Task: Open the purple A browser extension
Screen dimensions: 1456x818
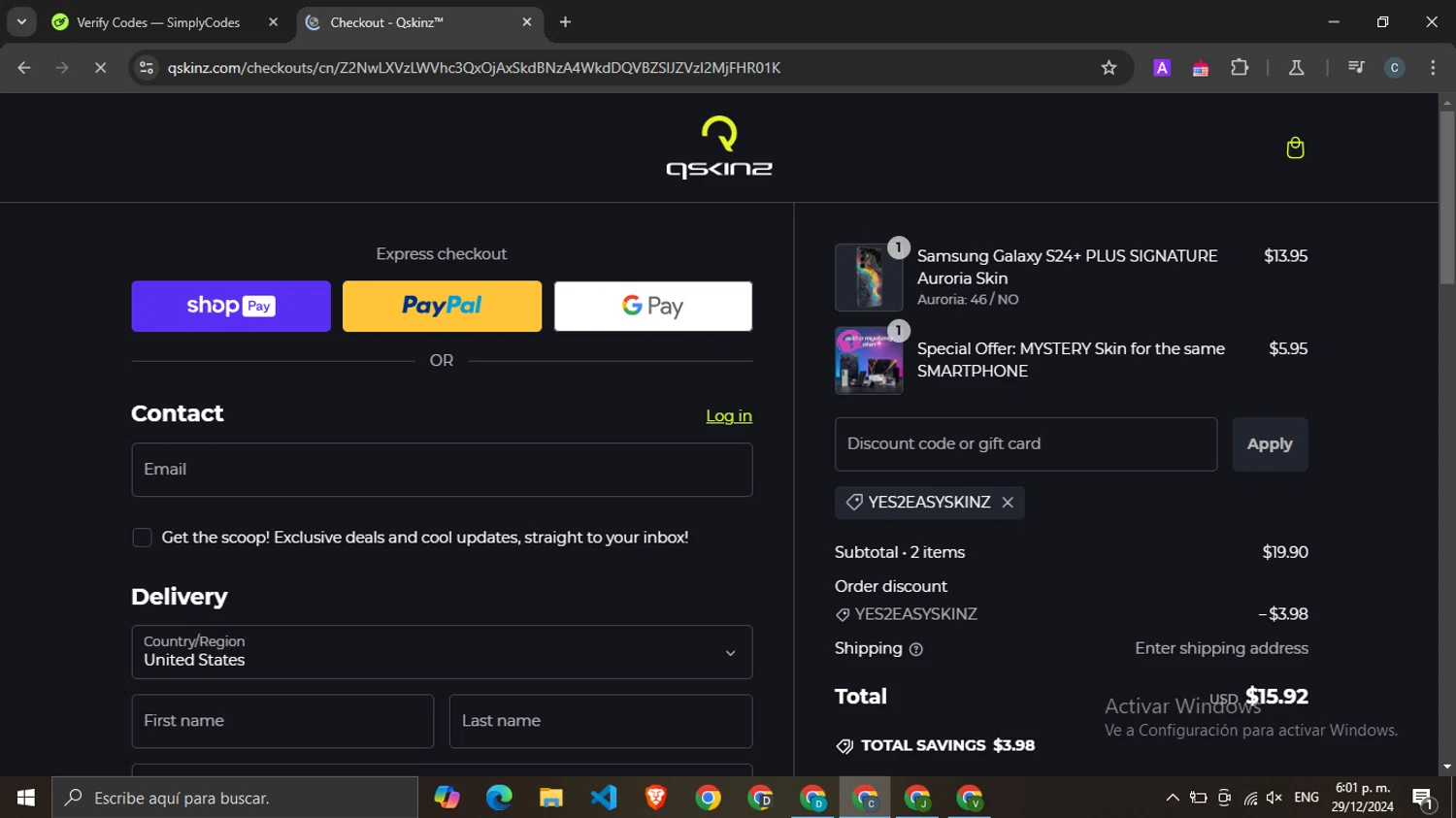Action: click(x=1162, y=68)
